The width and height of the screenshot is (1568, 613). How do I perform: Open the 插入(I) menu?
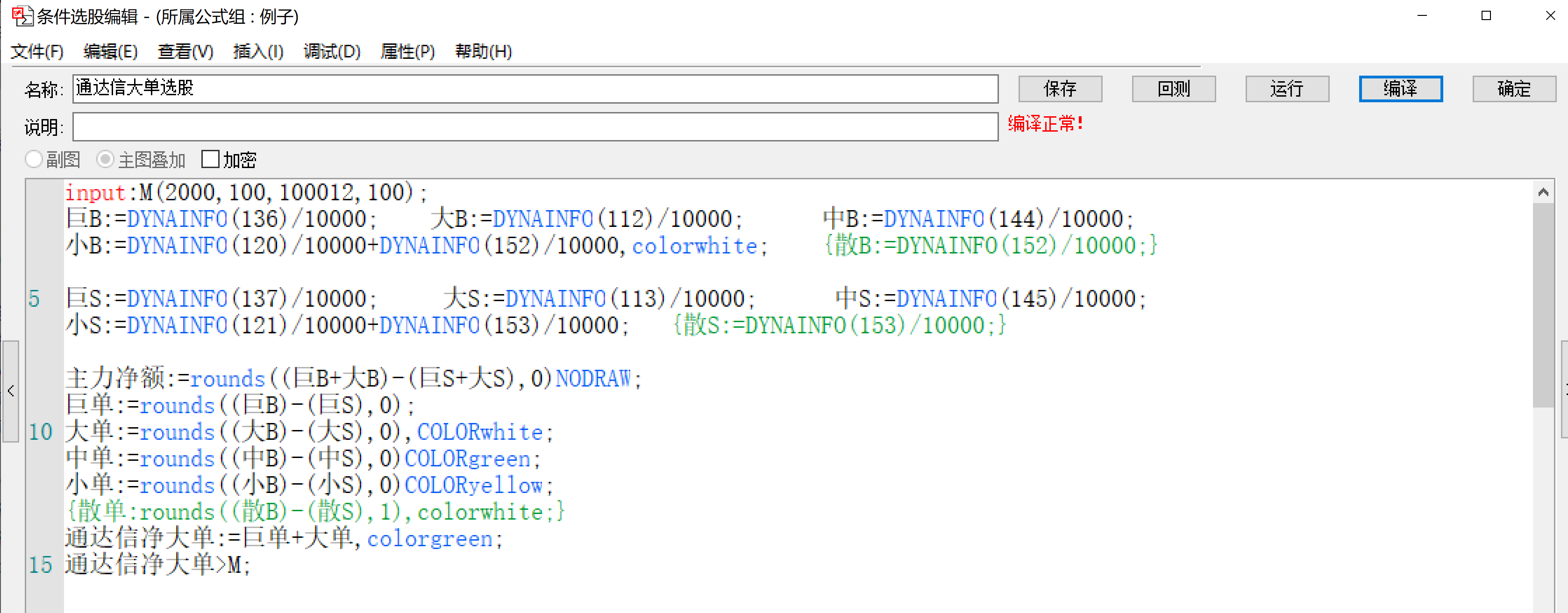258,52
